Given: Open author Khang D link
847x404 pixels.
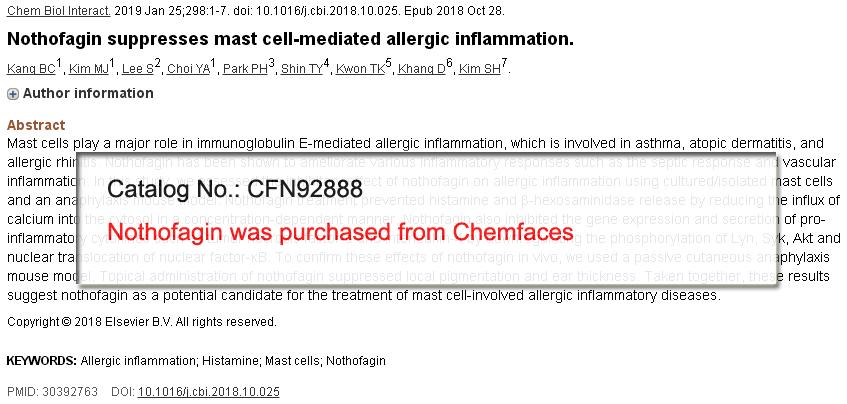Looking at the screenshot, I should pyautogui.click(x=421, y=69).
